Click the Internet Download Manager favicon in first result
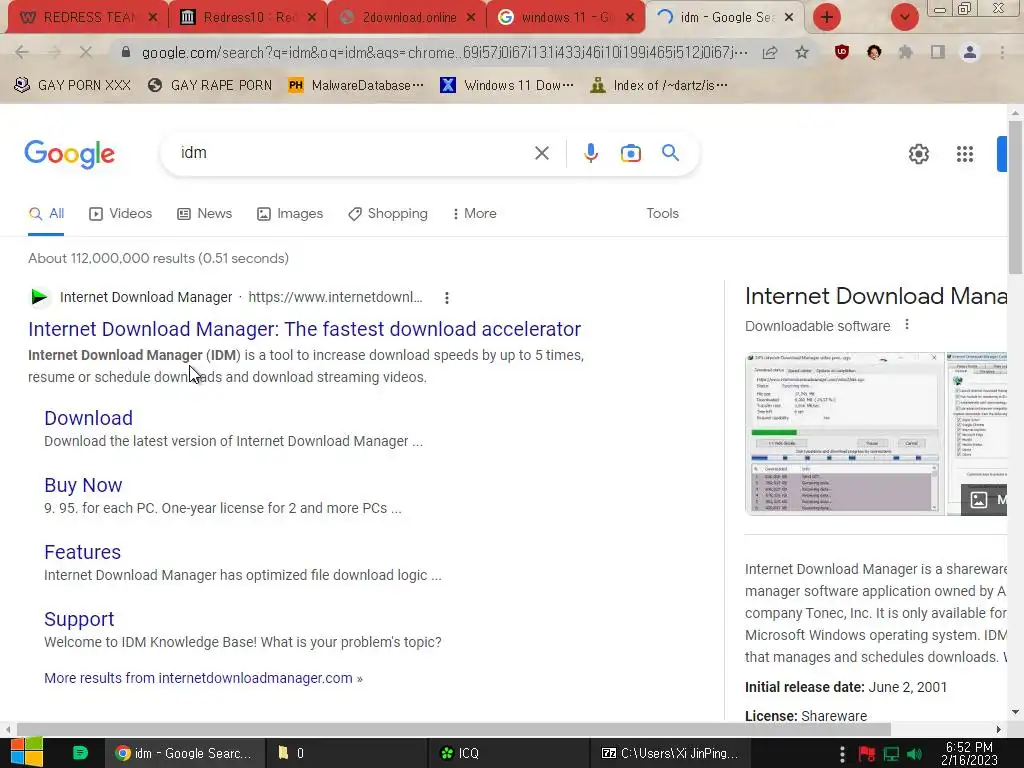Image resolution: width=1024 pixels, height=768 pixels. [39, 297]
